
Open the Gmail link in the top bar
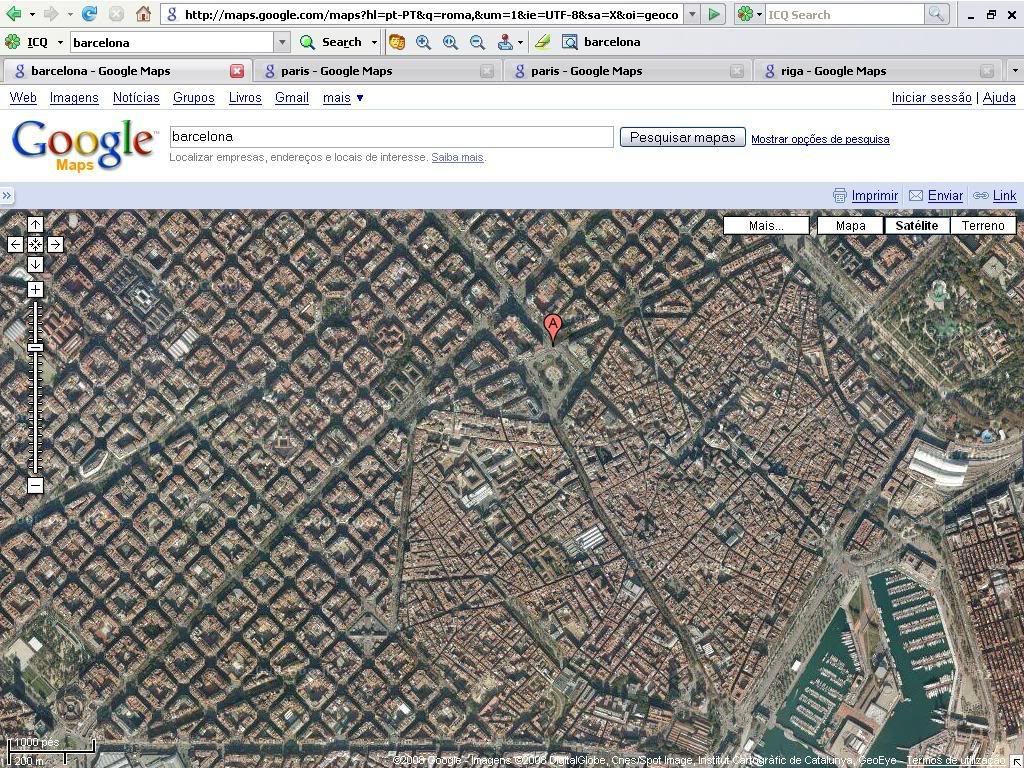tap(292, 98)
